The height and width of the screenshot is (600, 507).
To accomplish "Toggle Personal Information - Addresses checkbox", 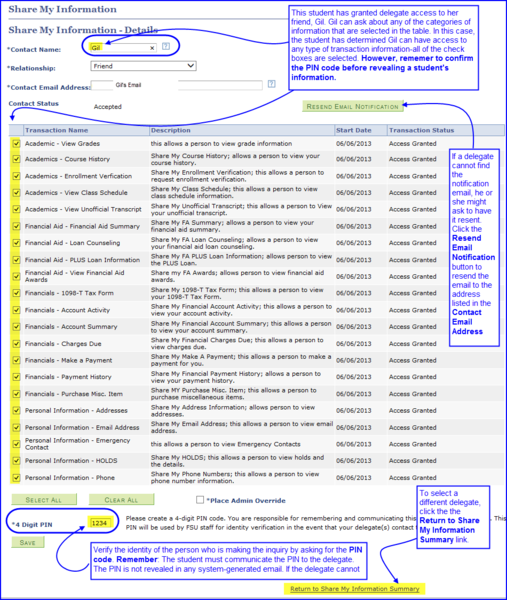I will pyautogui.click(x=16, y=411).
